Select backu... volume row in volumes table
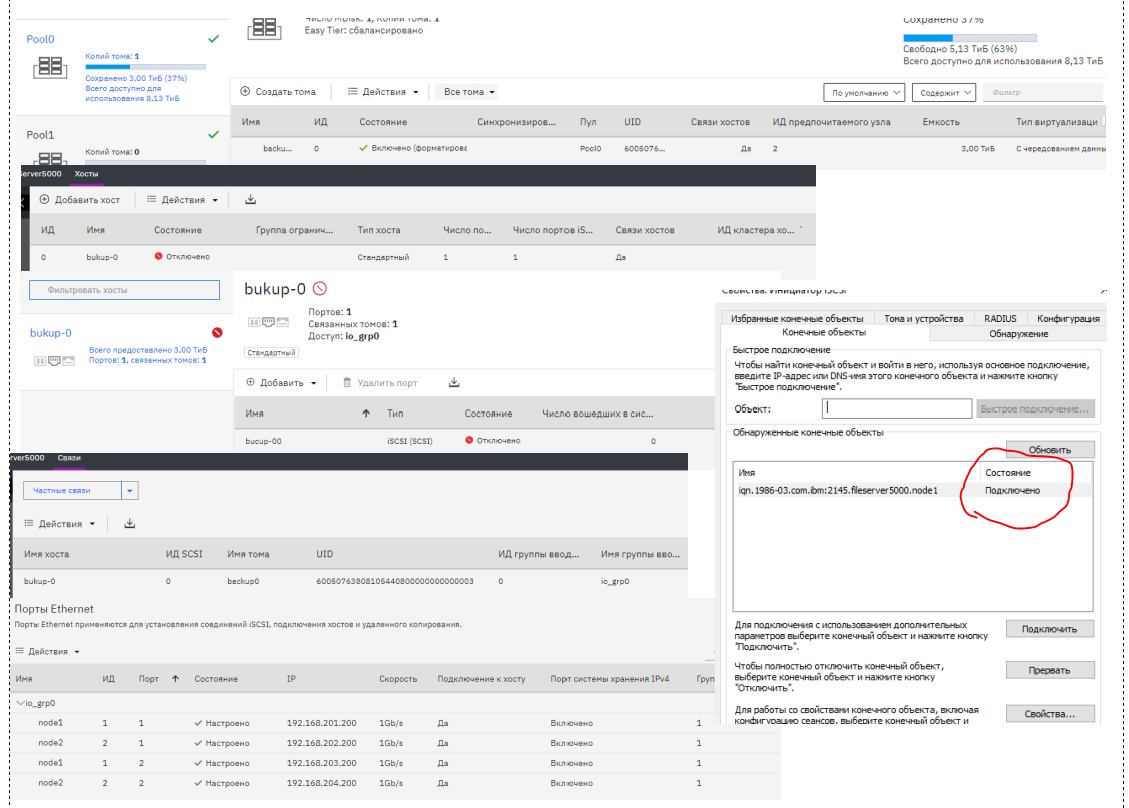The image size is (1129, 808). click(x=668, y=148)
